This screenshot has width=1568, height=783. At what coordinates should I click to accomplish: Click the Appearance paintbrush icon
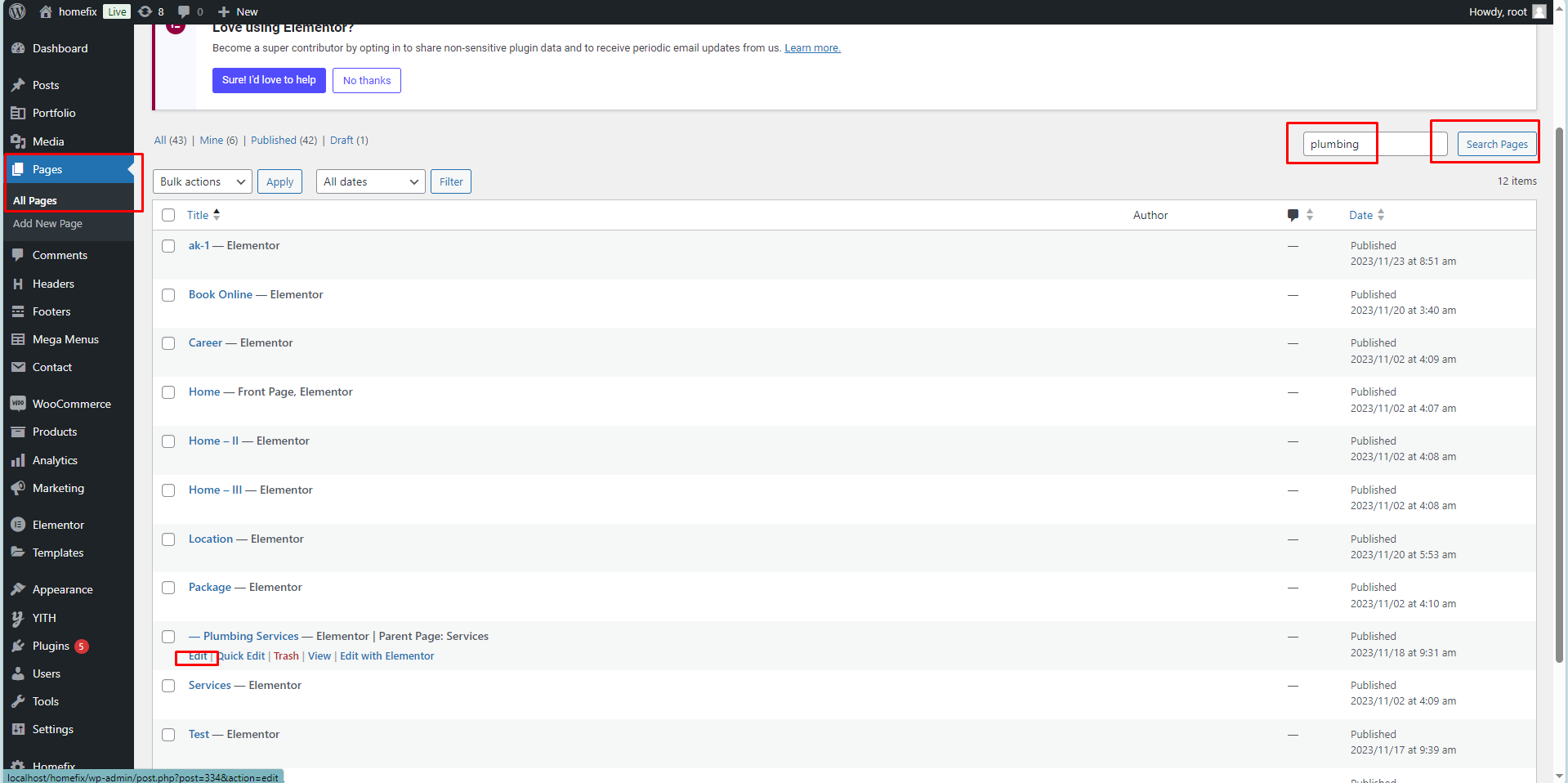pyautogui.click(x=18, y=589)
